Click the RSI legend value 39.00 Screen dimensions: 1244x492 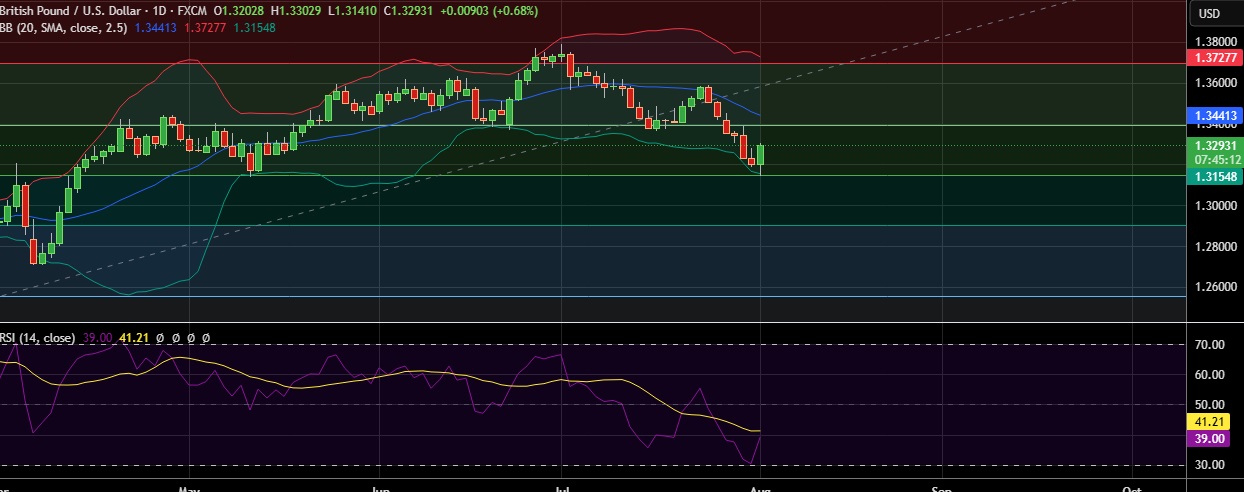point(98,339)
